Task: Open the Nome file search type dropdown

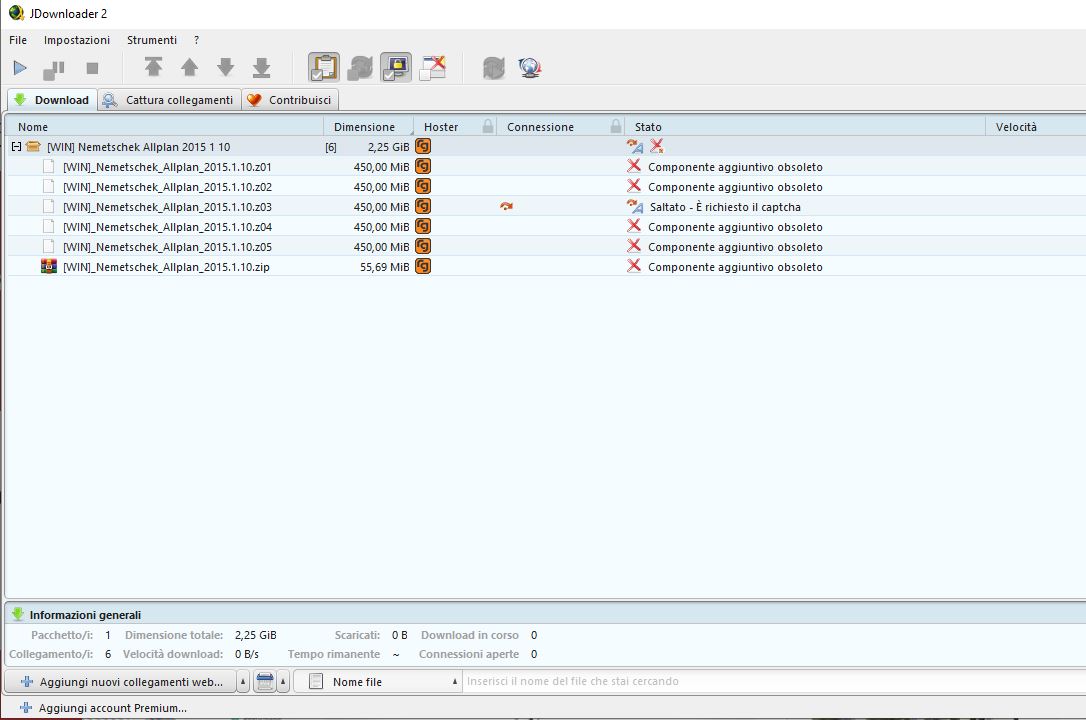Action: [377, 682]
